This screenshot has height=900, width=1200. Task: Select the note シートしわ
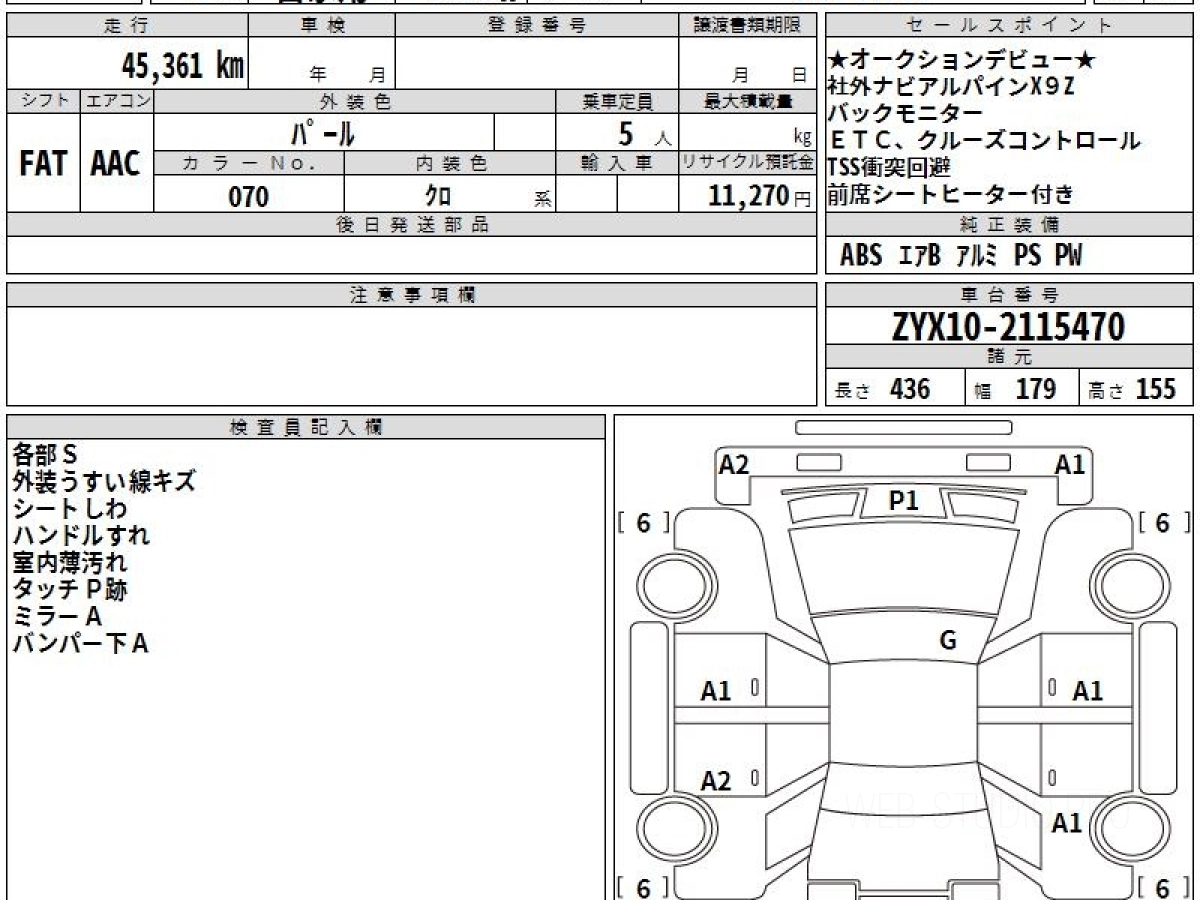[70, 508]
